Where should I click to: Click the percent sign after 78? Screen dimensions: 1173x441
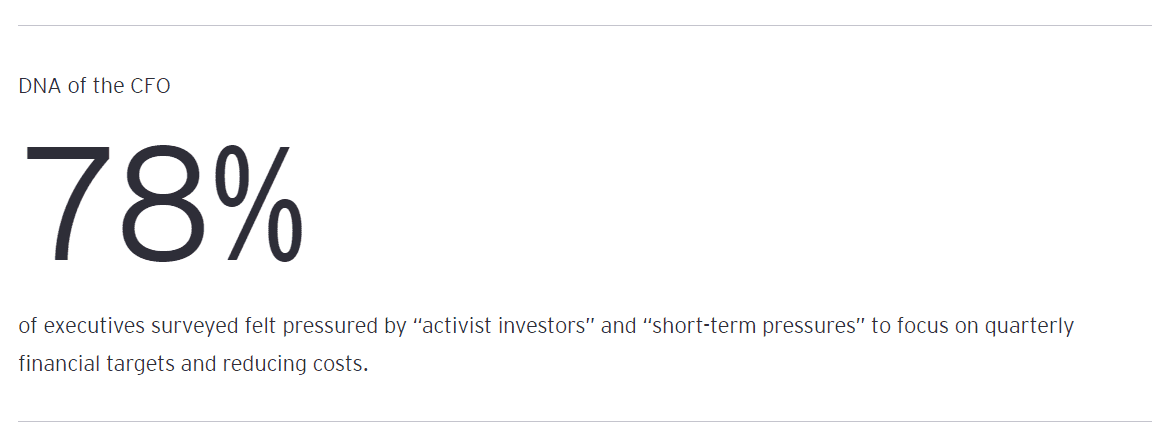(x=258, y=204)
